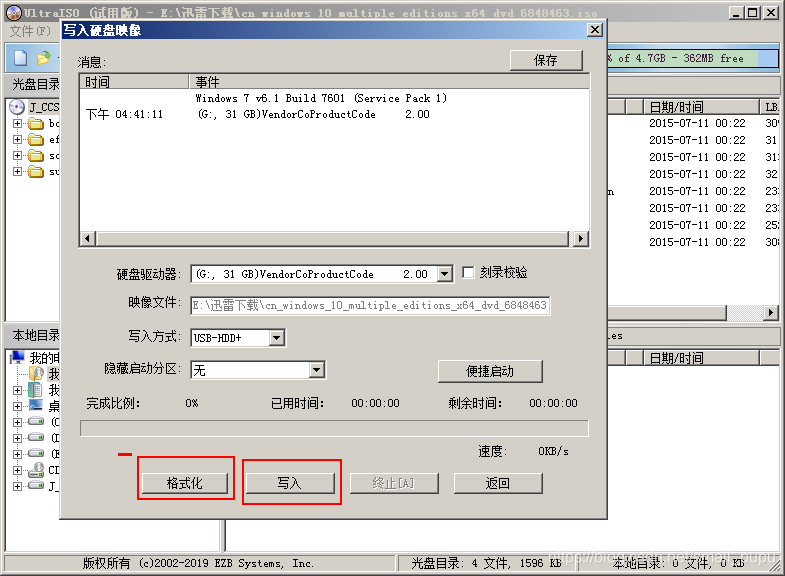
Task: Click the 保存 Save button
Action: click(x=546, y=60)
